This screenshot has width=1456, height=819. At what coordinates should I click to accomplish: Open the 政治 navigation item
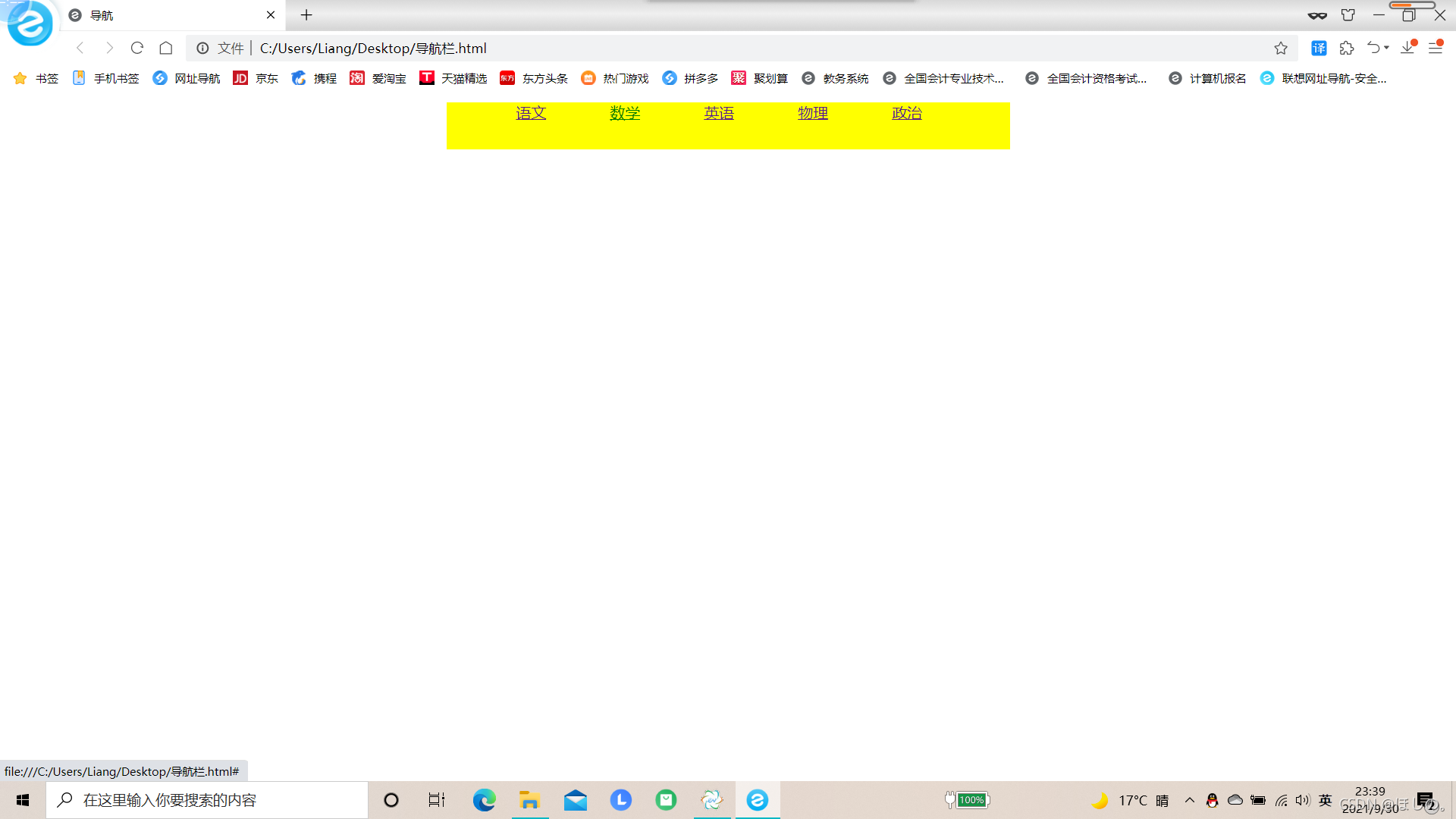[907, 113]
